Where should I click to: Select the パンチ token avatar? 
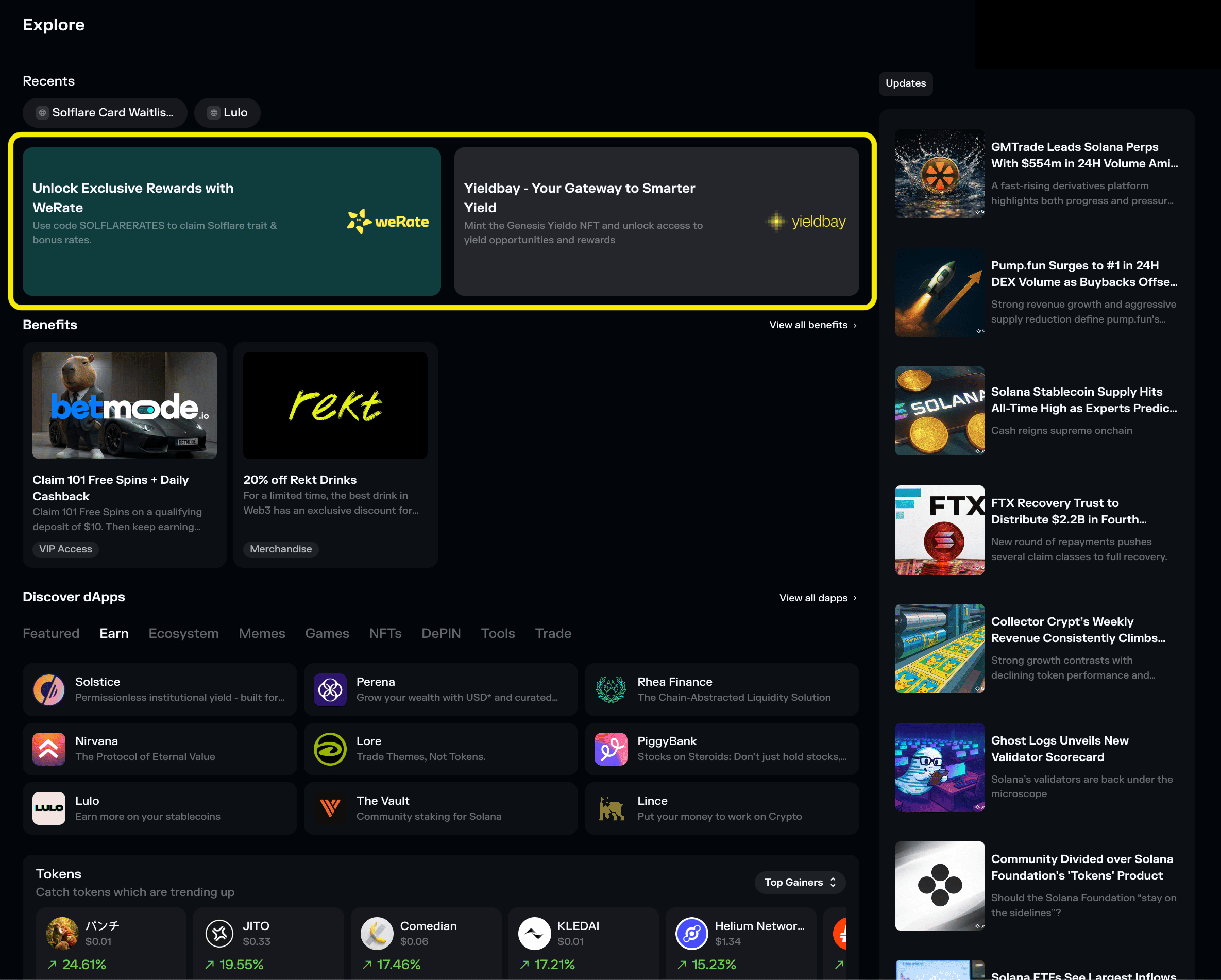click(x=62, y=933)
